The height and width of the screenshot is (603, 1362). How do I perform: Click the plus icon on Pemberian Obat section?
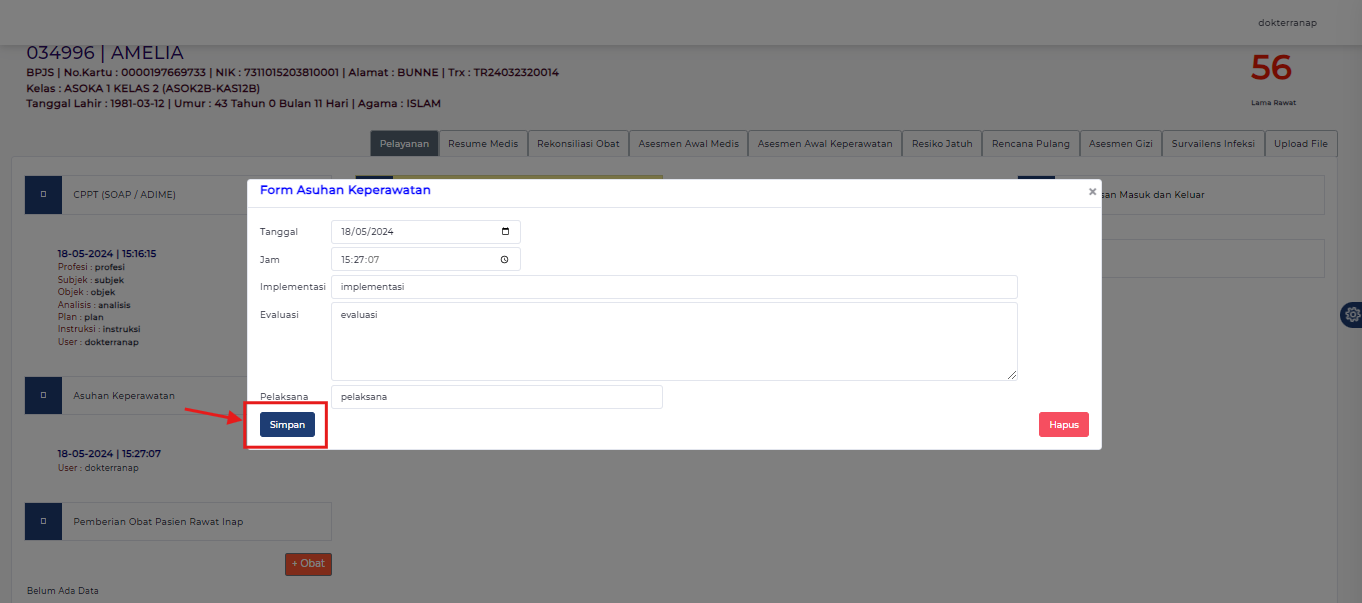pyautogui.click(x=43, y=521)
